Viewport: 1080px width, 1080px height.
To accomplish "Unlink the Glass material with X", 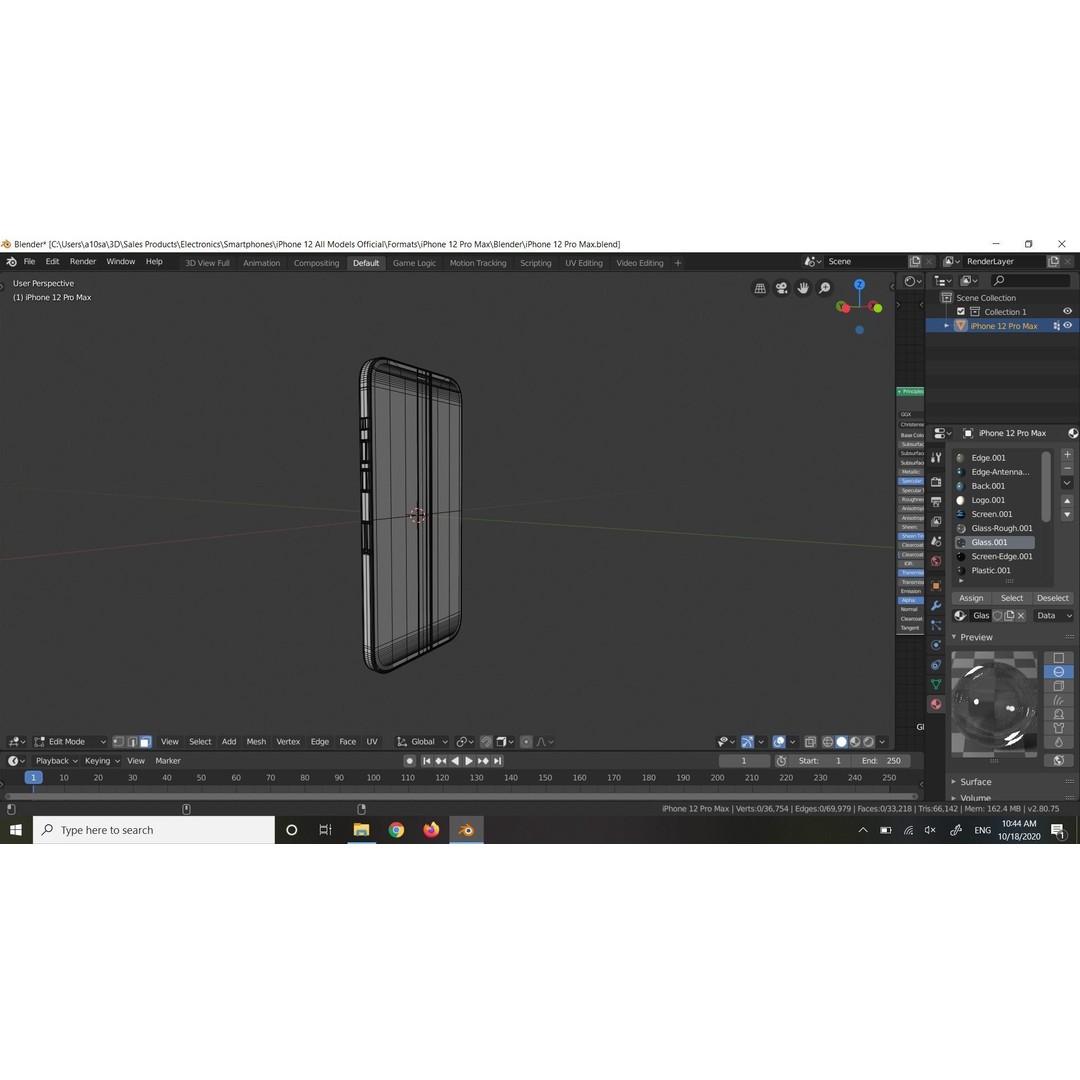I will pos(1021,616).
